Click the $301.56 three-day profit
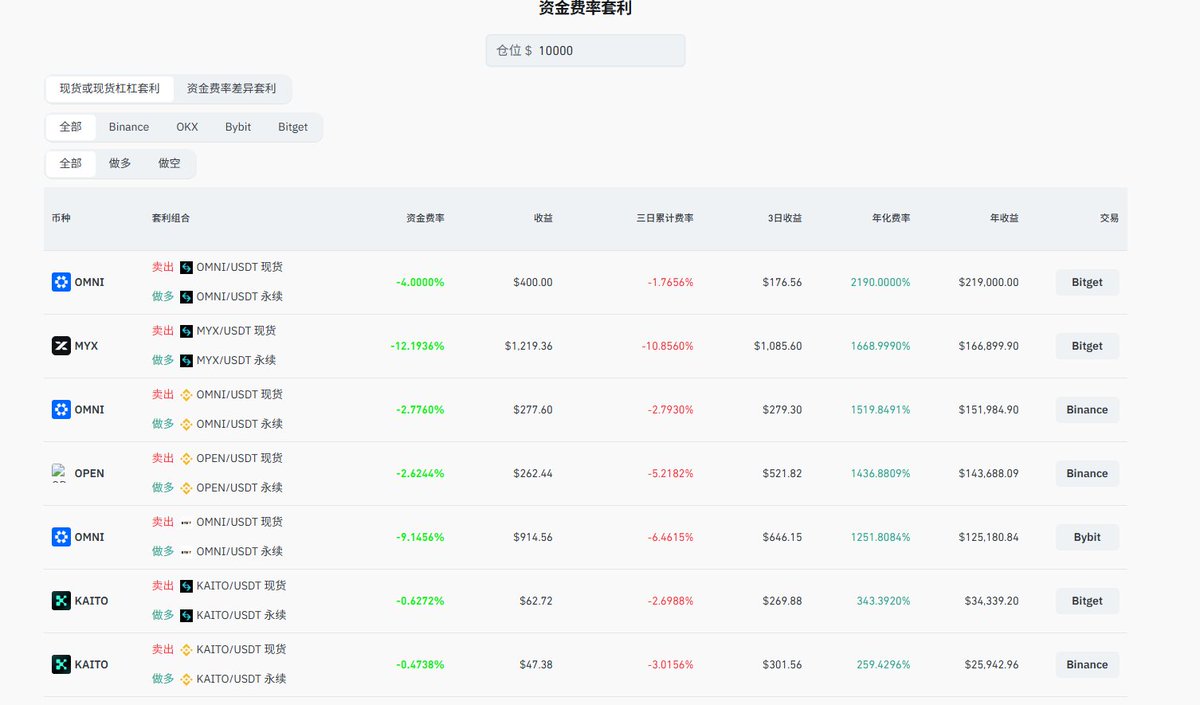This screenshot has height=705, width=1200. (781, 665)
